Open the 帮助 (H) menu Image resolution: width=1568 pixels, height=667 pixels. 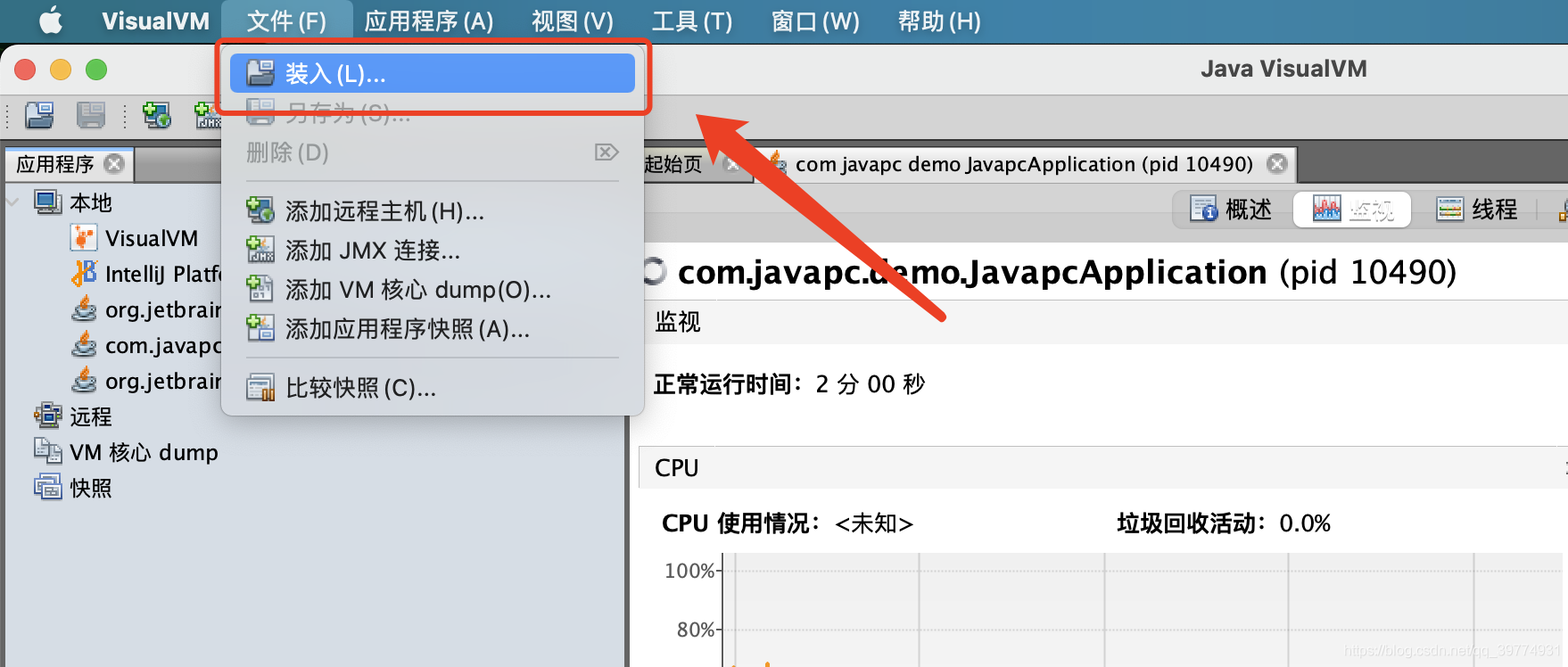pyautogui.click(x=939, y=21)
